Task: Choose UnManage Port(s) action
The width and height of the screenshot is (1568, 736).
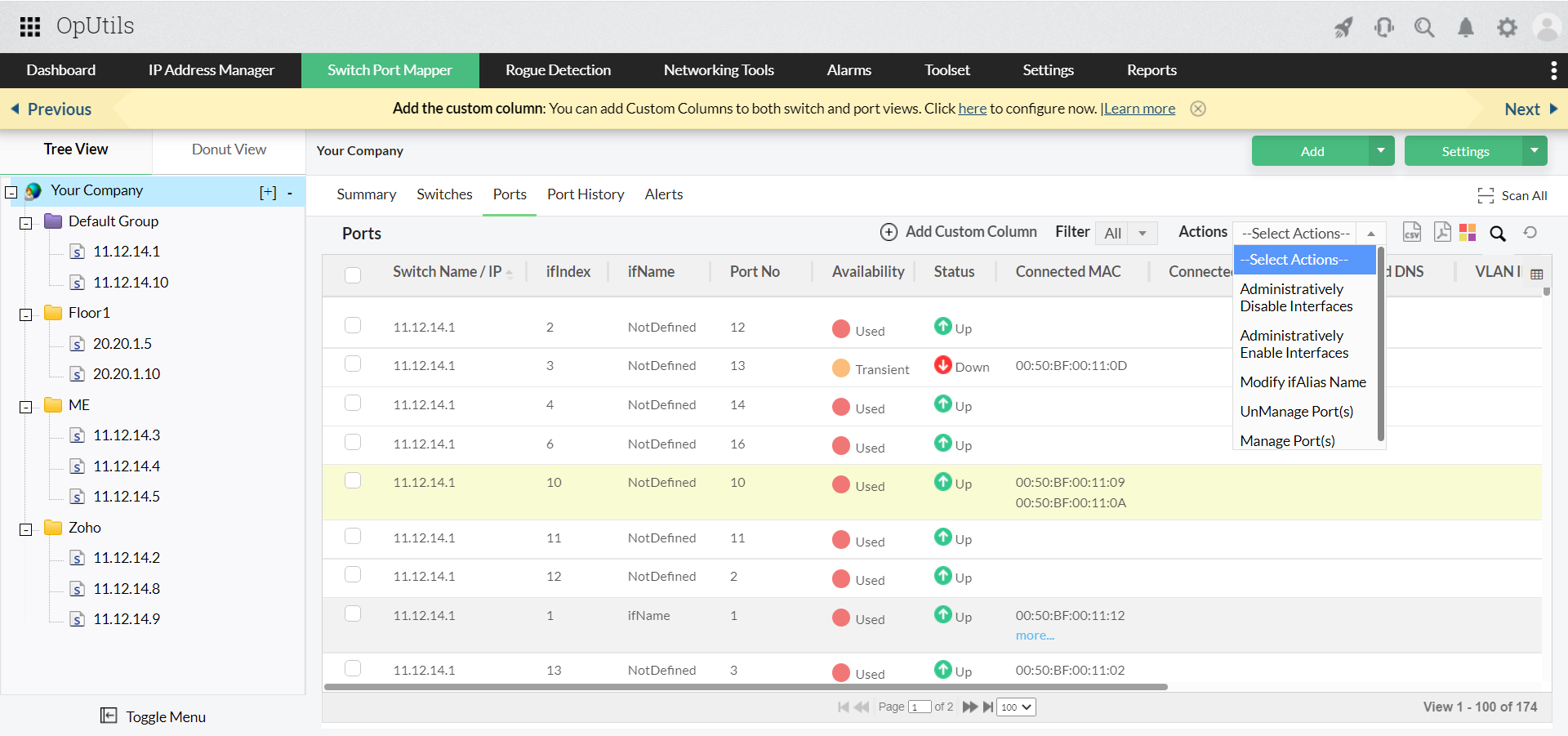Action: pos(1296,412)
